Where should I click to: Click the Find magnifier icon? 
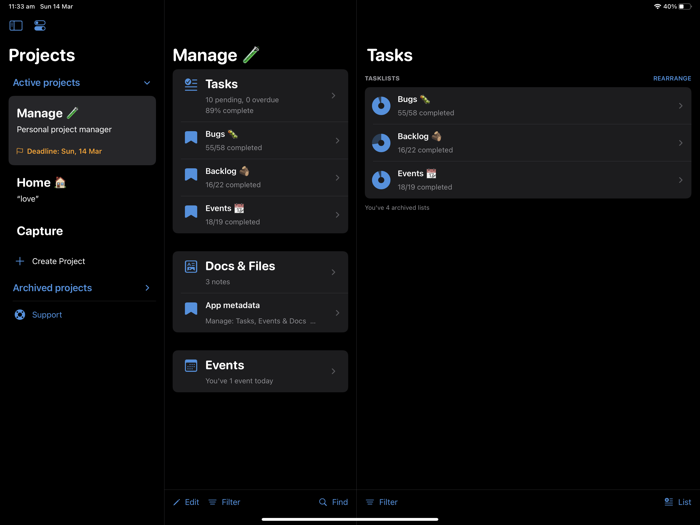tap(323, 502)
